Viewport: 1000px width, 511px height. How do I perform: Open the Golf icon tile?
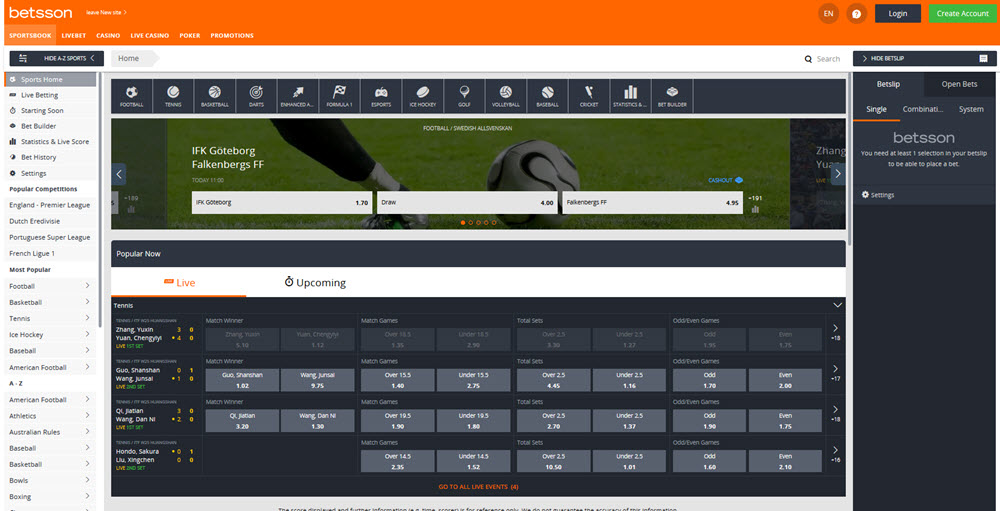coord(464,96)
